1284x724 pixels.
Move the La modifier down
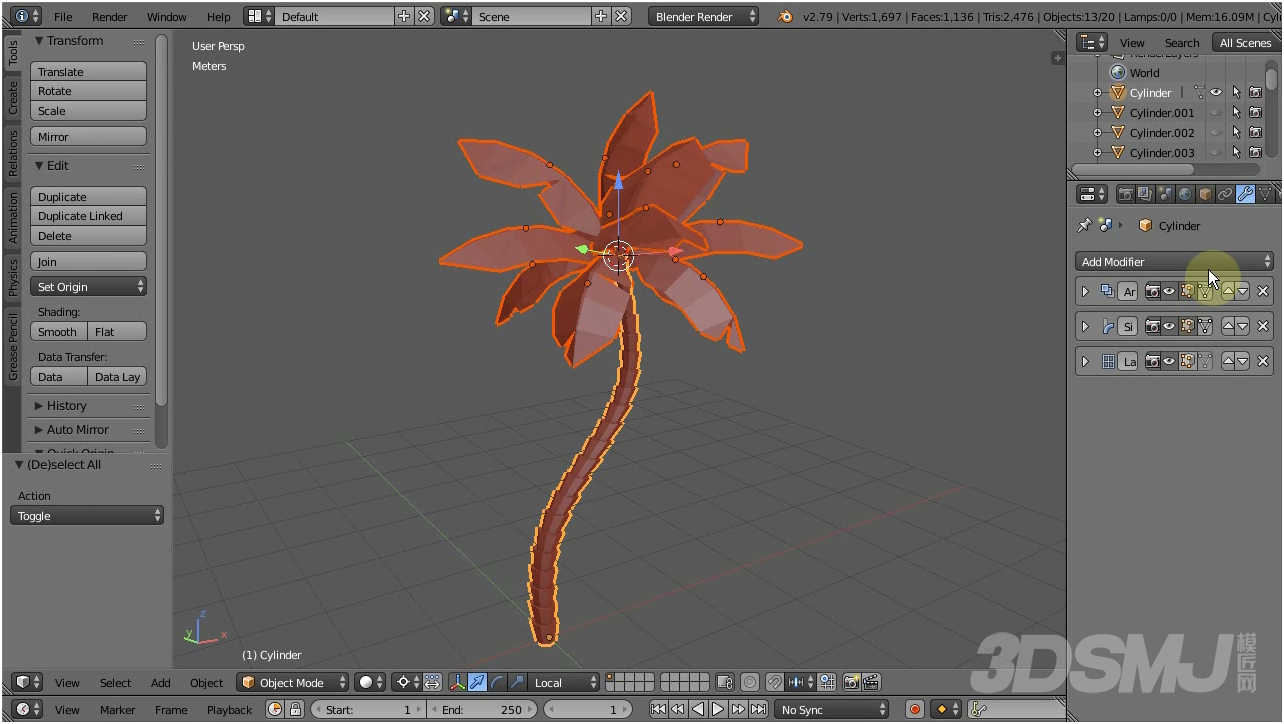coord(1242,361)
